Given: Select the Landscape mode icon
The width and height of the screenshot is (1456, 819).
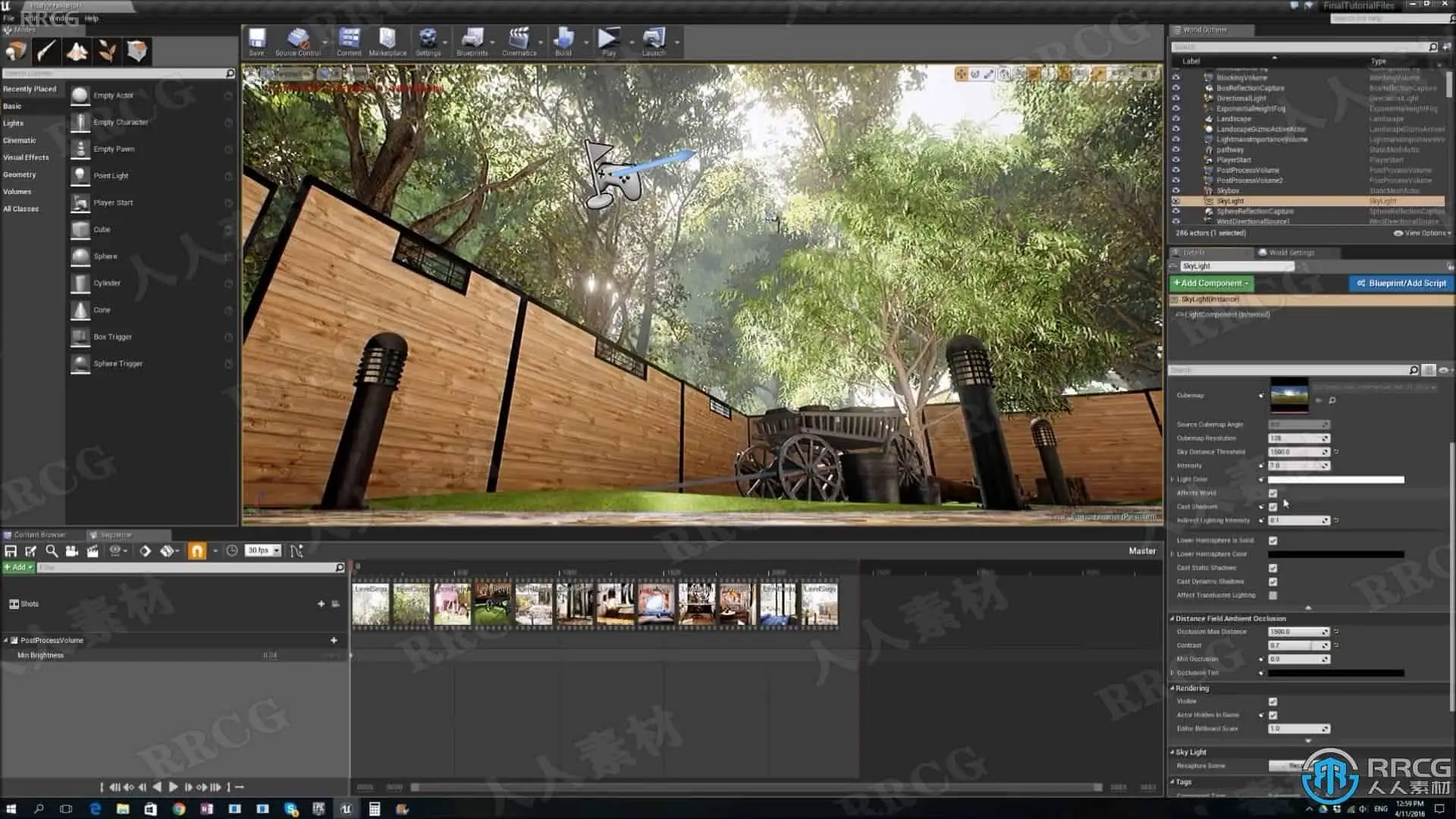Looking at the screenshot, I should point(77,52).
